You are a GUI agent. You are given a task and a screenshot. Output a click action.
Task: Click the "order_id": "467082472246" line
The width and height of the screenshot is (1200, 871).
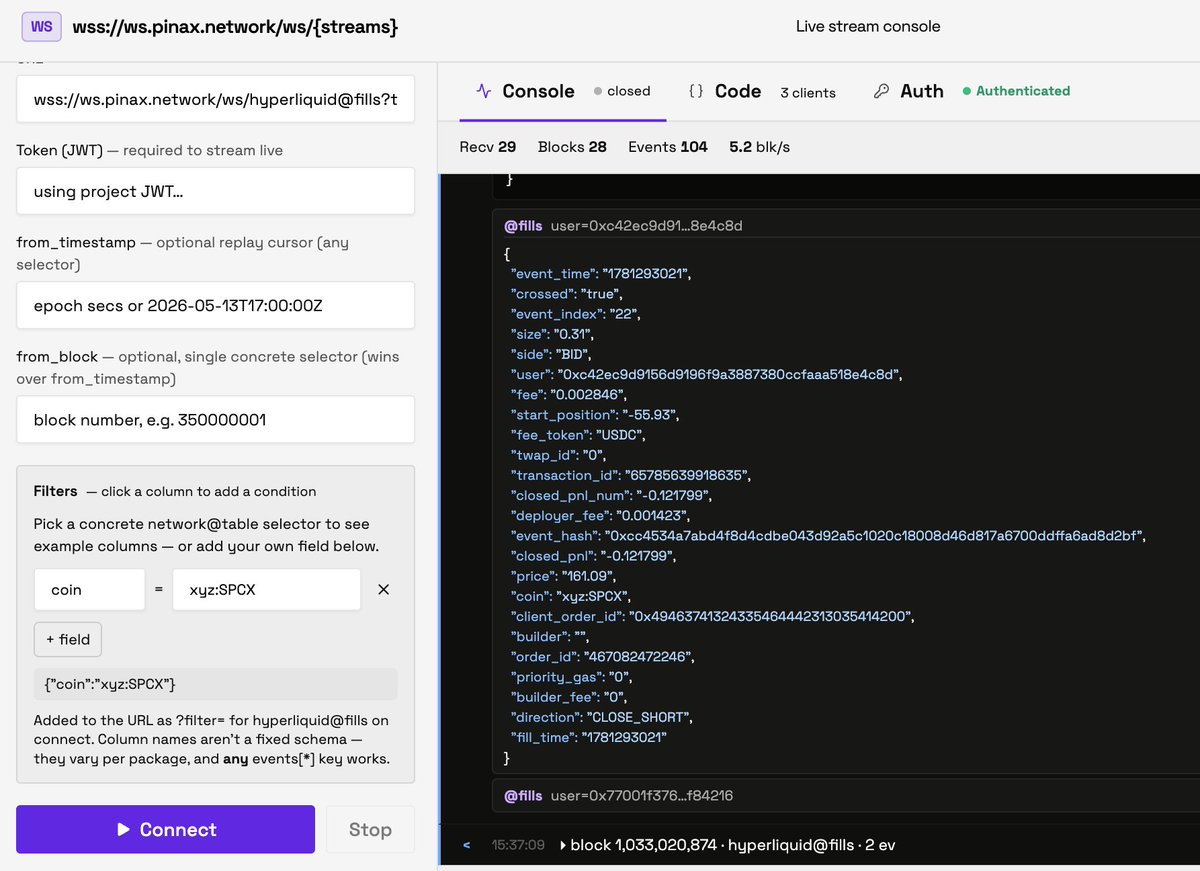(602, 657)
